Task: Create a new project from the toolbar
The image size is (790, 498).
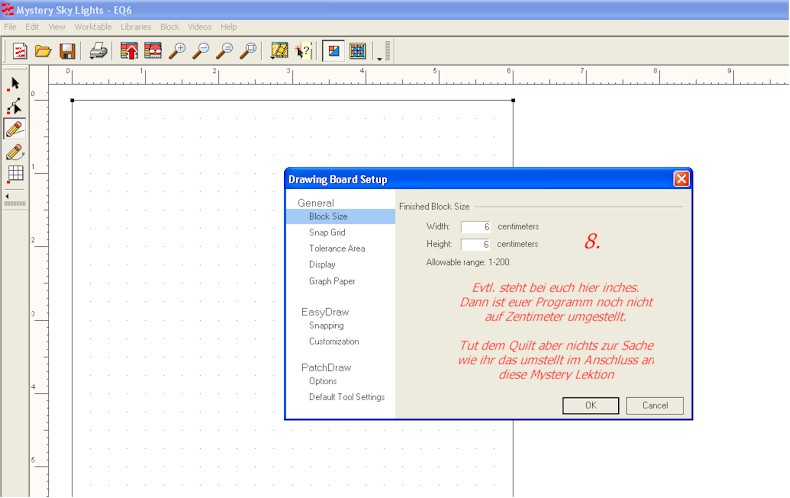Action: [x=20, y=51]
